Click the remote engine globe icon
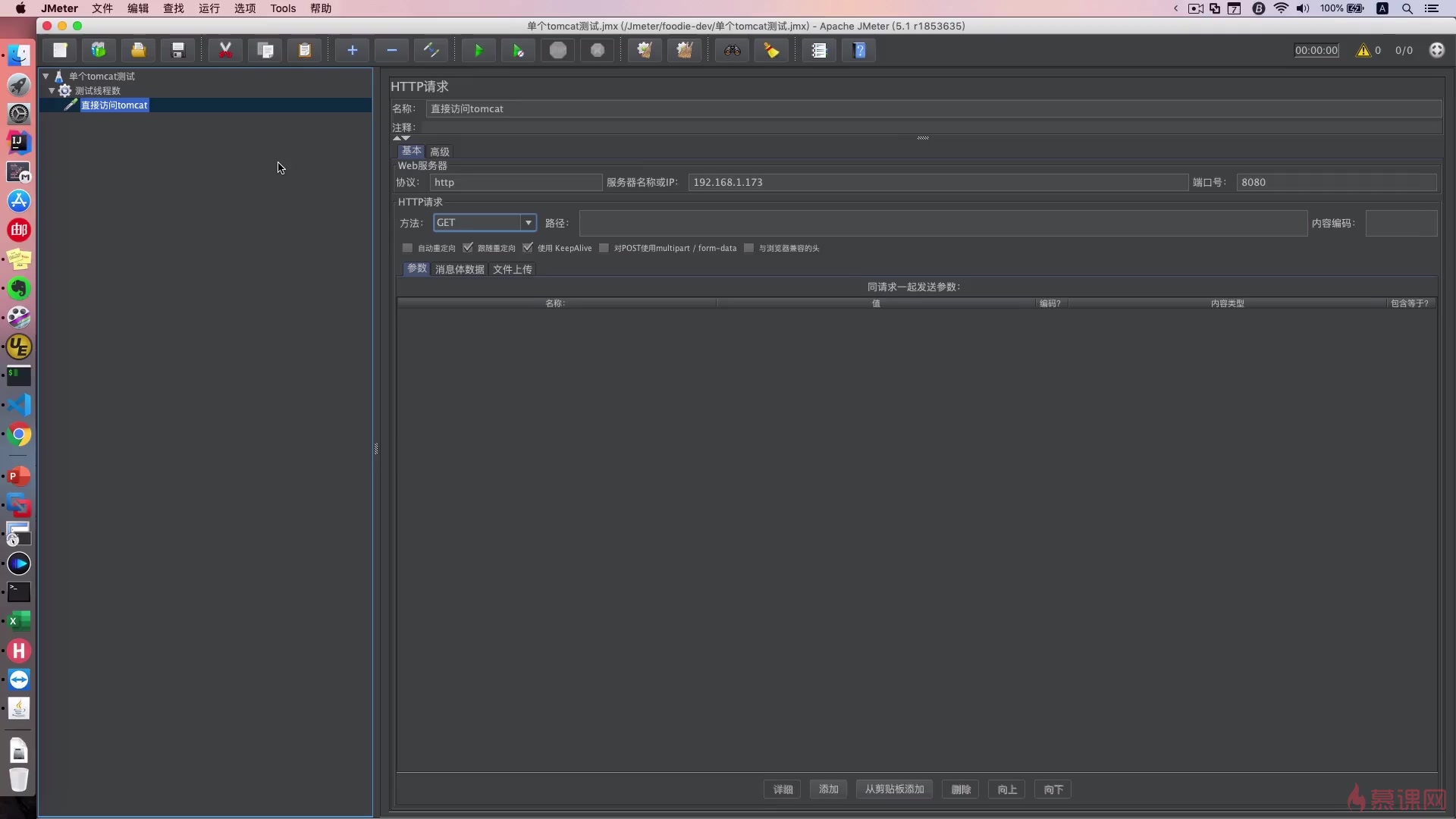Viewport: 1456px width, 819px height. click(x=1436, y=50)
